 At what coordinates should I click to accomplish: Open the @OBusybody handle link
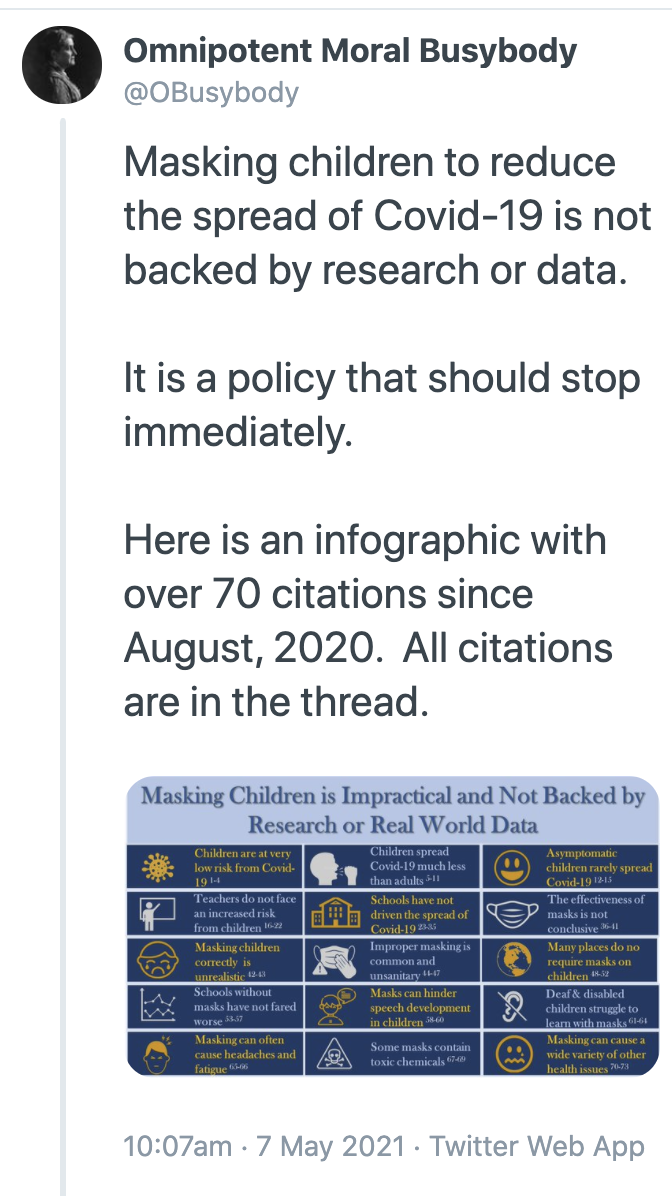pos(211,93)
